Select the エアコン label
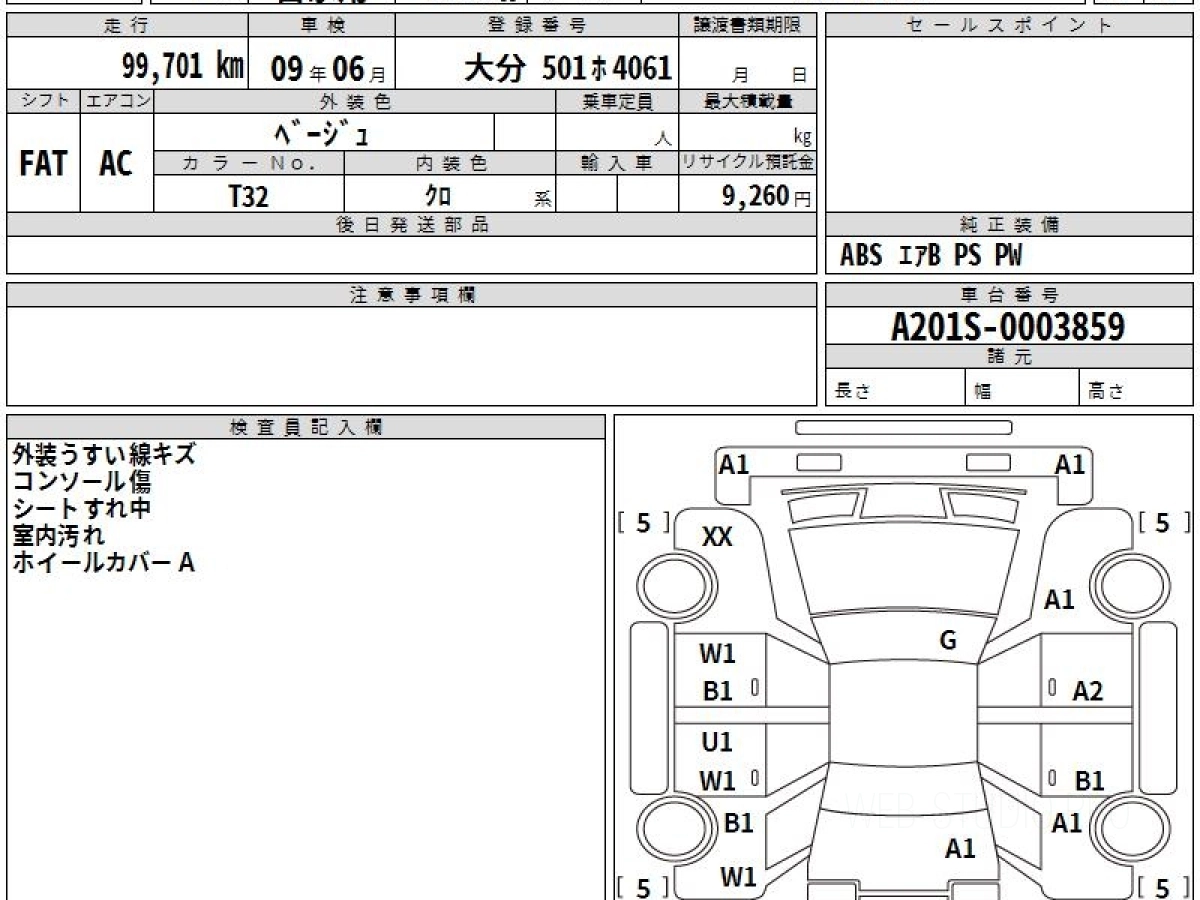This screenshot has height=900, width=1200. (117, 101)
